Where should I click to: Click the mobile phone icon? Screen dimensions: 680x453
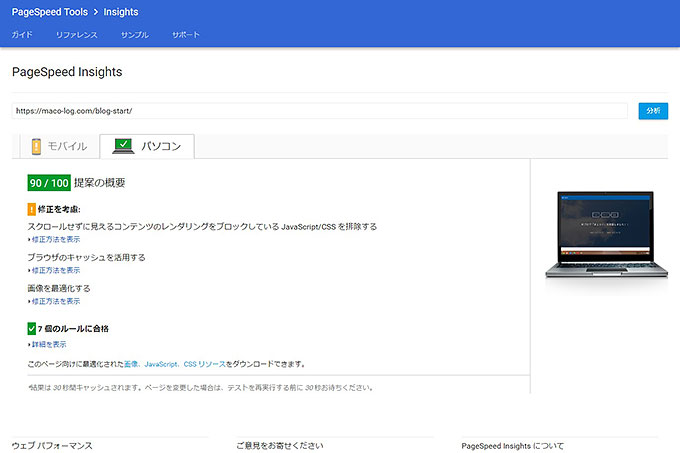pos(36,147)
